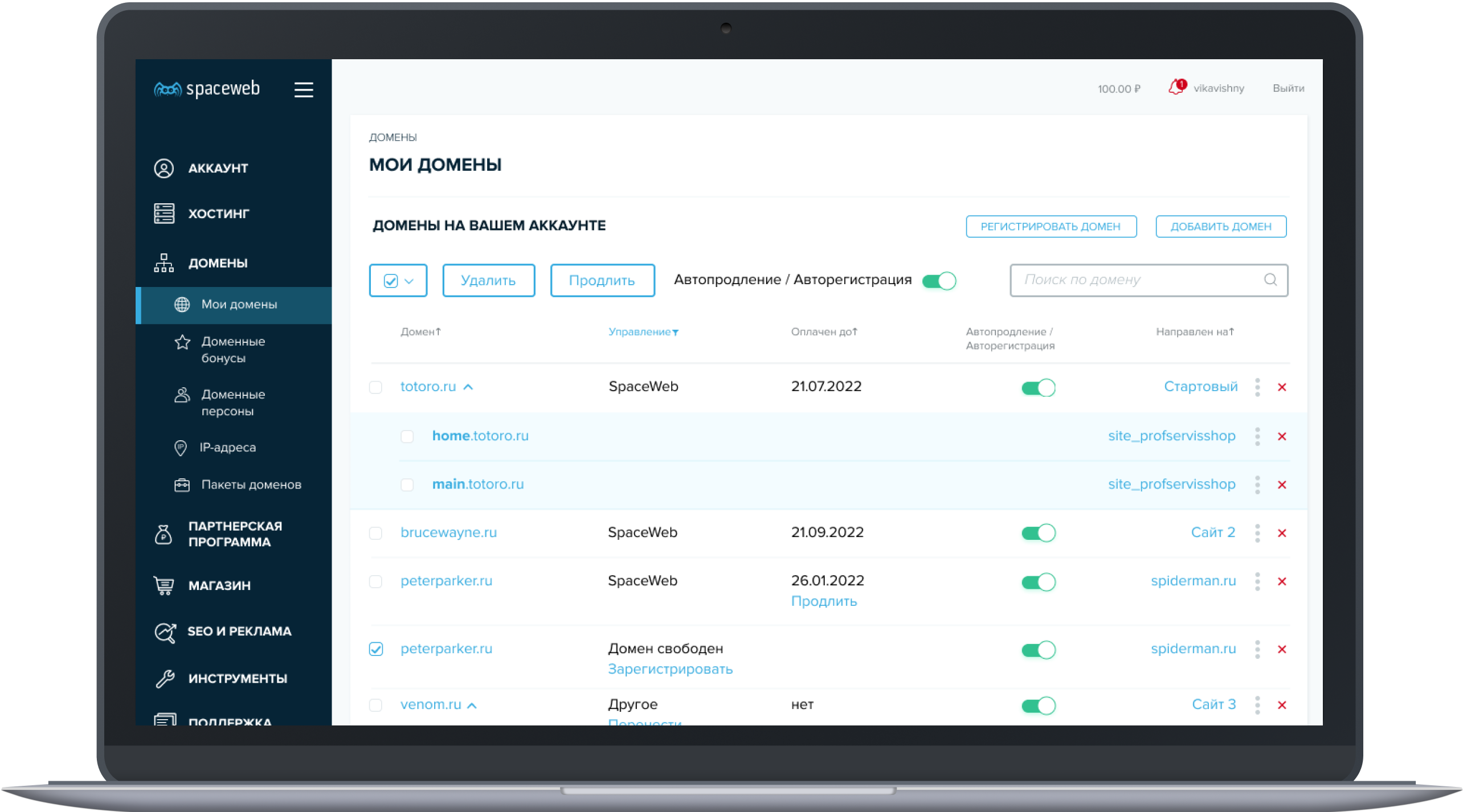Viewport: 1463px width, 812px height.
Task: Disable auto-renewal toggle for totoro.ru
Action: (1038, 388)
